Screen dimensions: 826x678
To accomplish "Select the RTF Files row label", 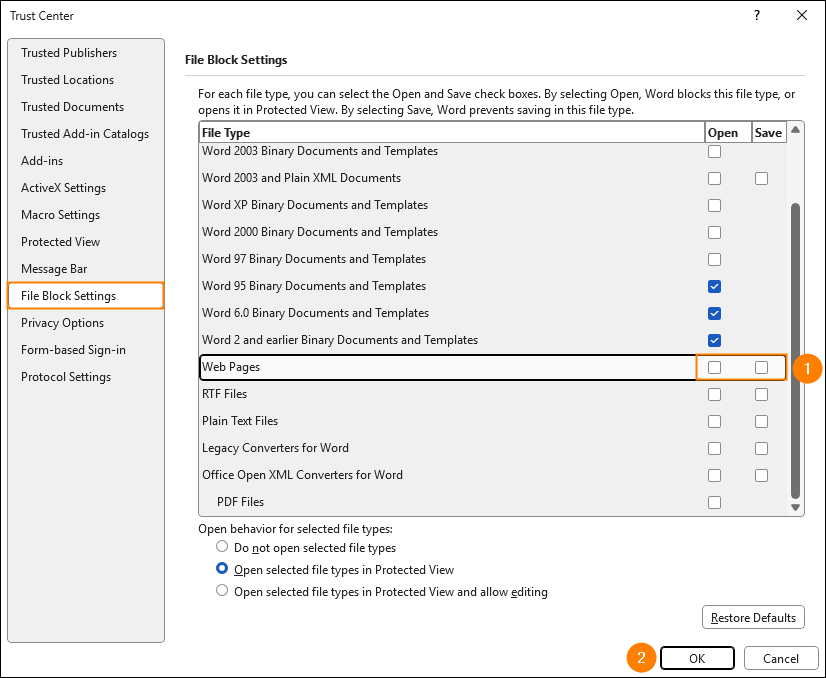I will pyautogui.click(x=224, y=394).
